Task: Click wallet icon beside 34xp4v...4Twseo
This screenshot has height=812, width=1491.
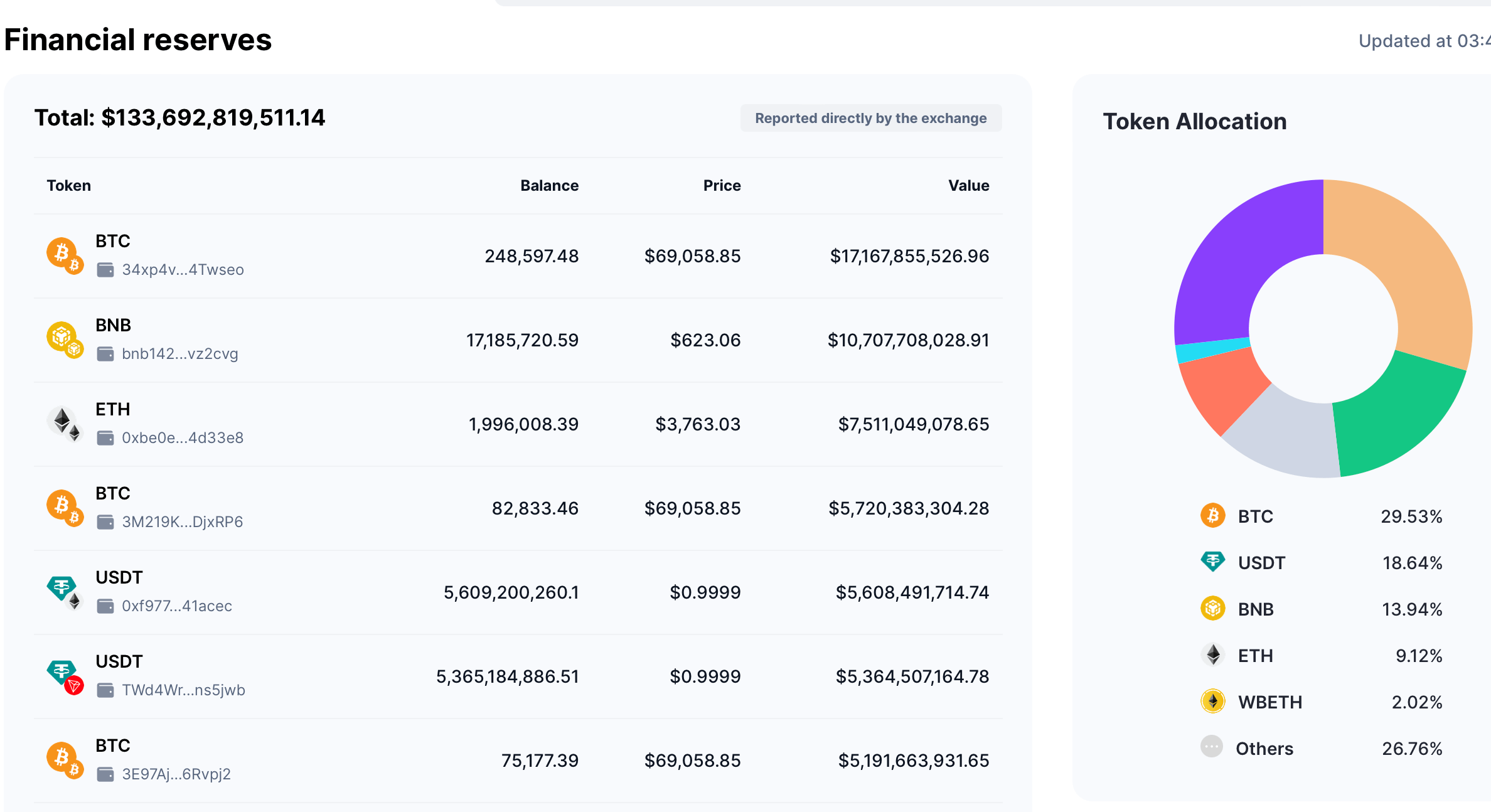Action: click(105, 270)
